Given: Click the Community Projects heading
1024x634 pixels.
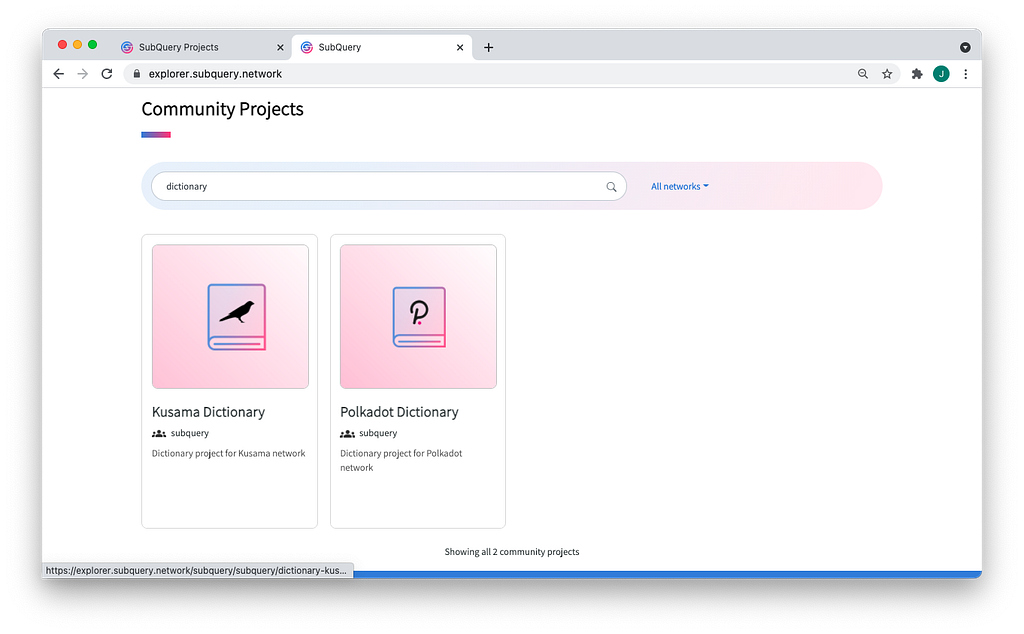Looking at the screenshot, I should (222, 109).
